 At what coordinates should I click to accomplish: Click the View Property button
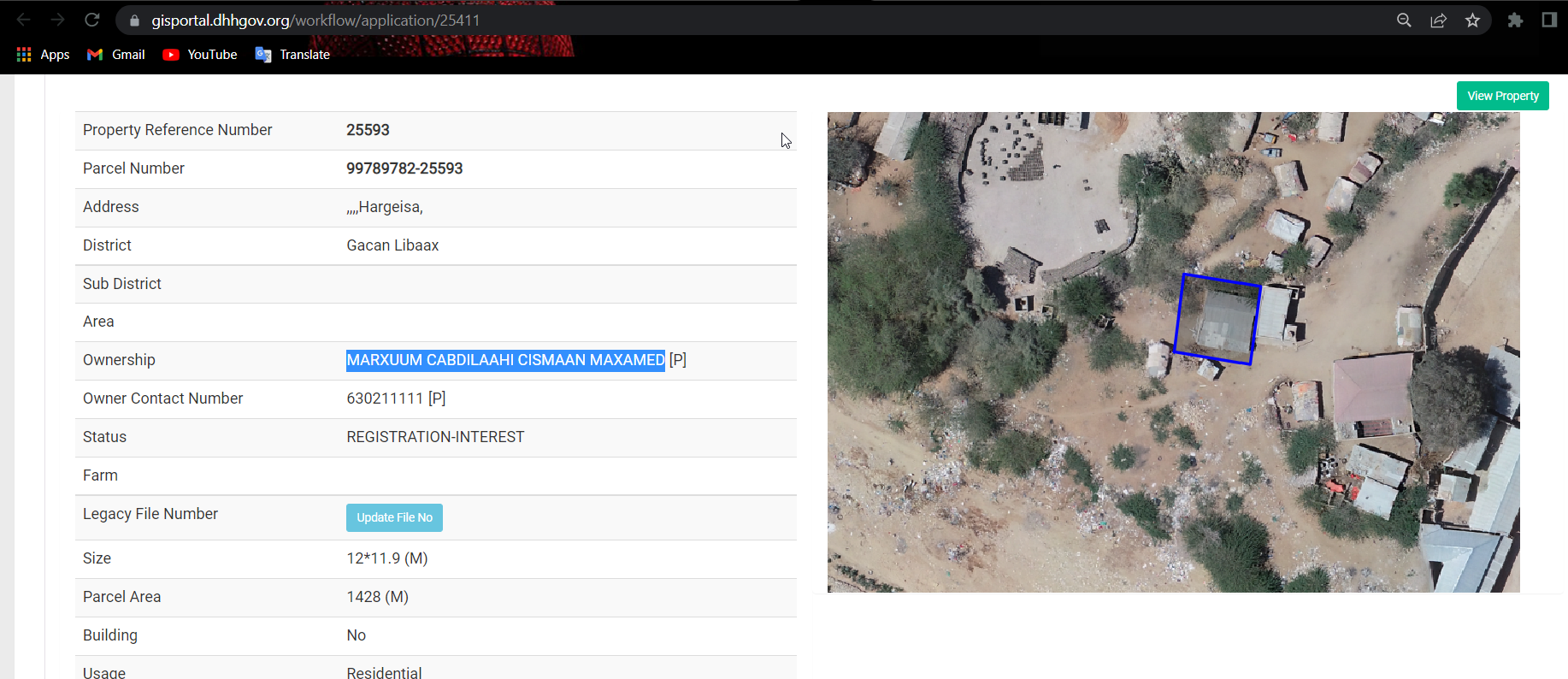(1503, 96)
